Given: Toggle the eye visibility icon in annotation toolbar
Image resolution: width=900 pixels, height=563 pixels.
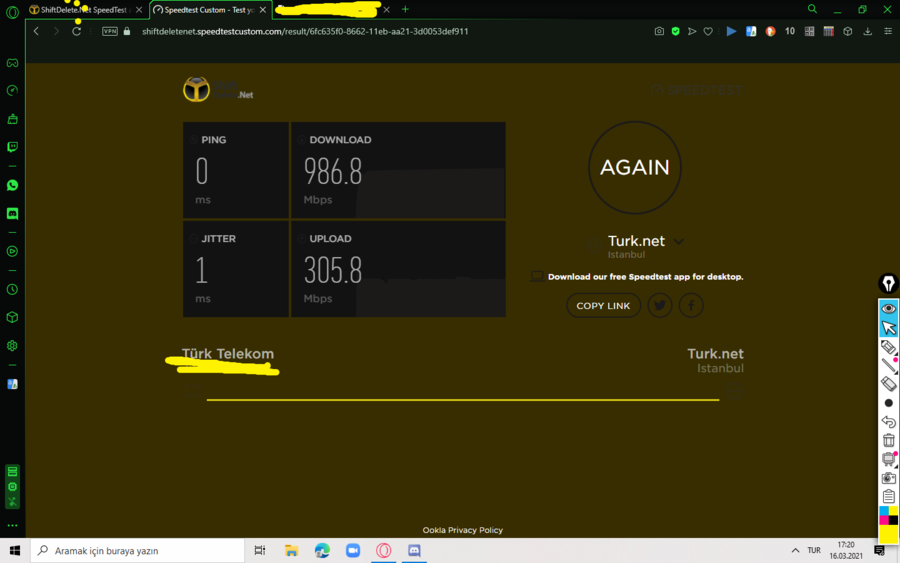Looking at the screenshot, I should pos(889,309).
